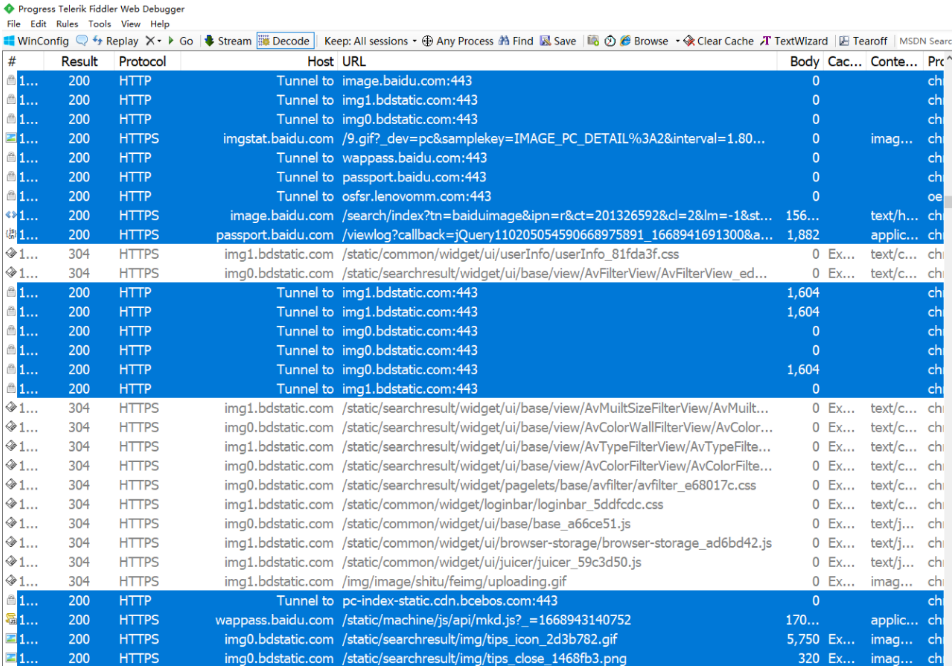Click the HTML icon of image.baidu.com search/index row
The width and height of the screenshot is (952, 670).
(x=10, y=215)
